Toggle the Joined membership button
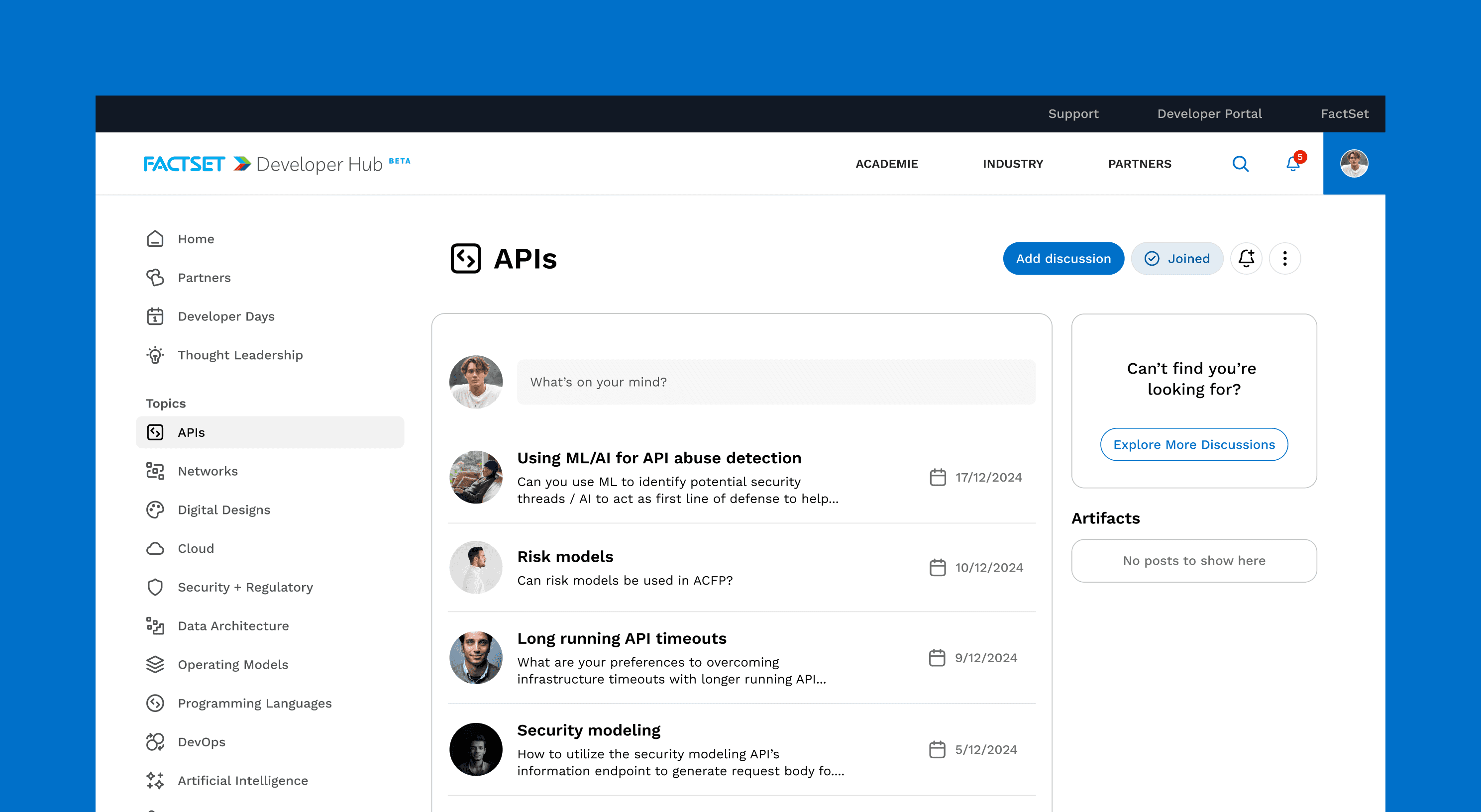The width and height of the screenshot is (1481, 812). pos(1177,259)
